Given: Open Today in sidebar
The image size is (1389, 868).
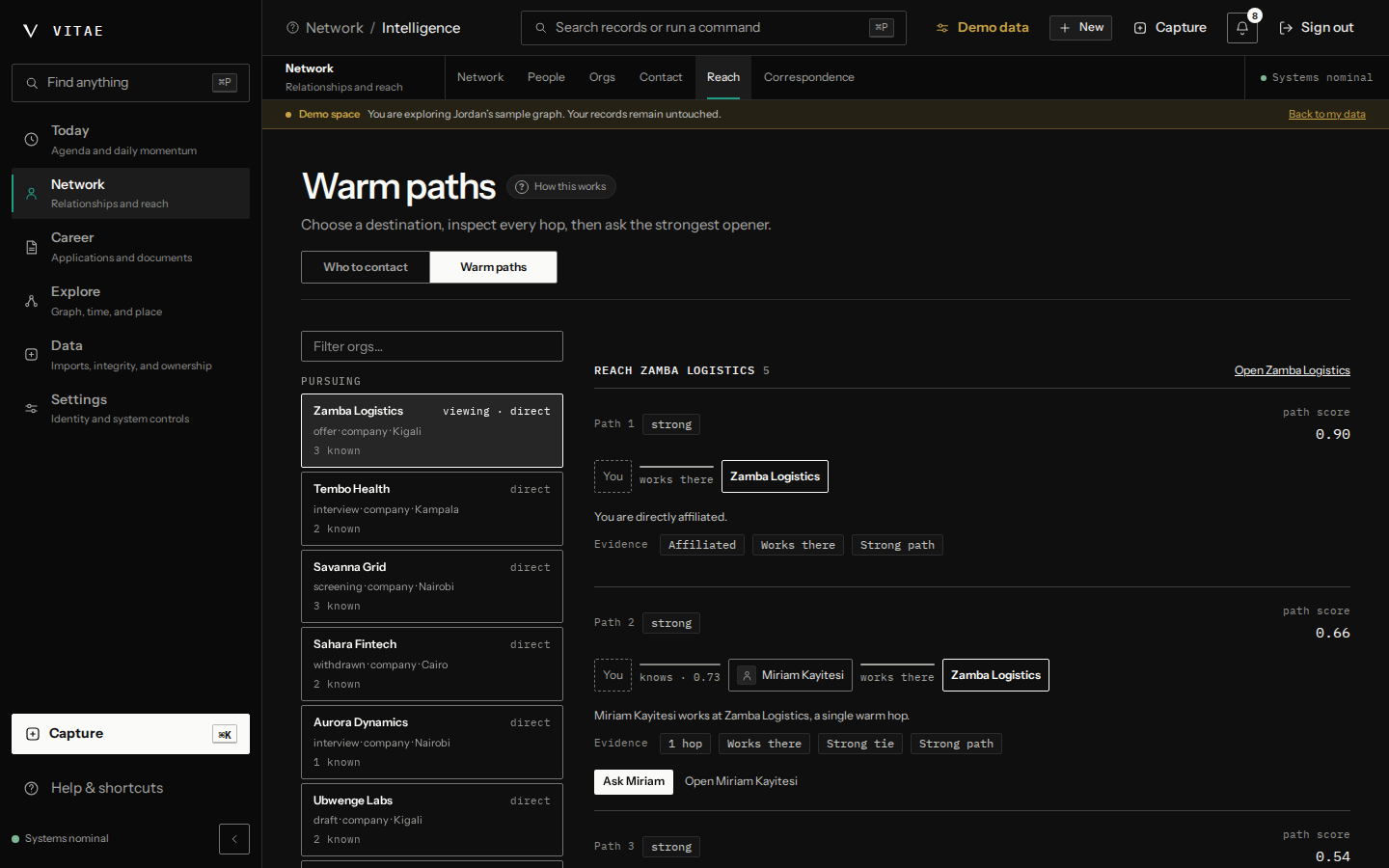Looking at the screenshot, I should tap(130, 140).
